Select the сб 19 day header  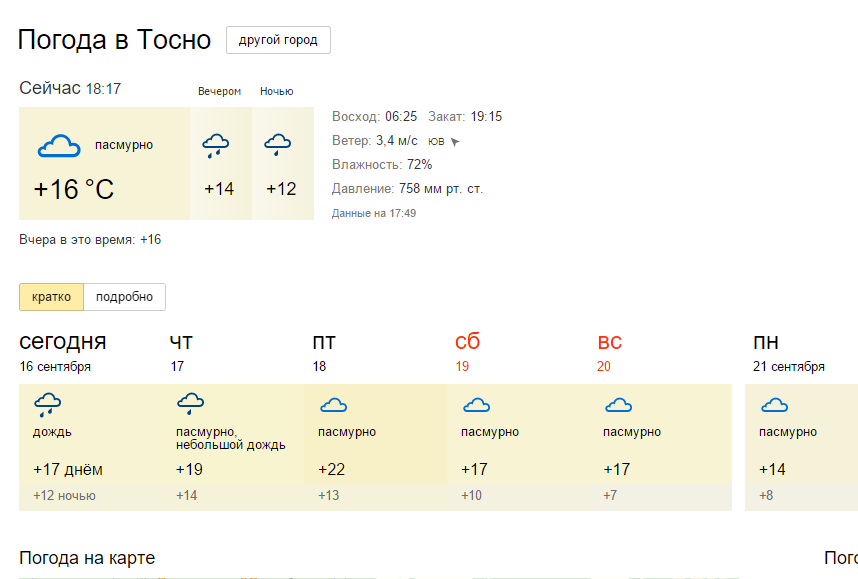coord(467,352)
